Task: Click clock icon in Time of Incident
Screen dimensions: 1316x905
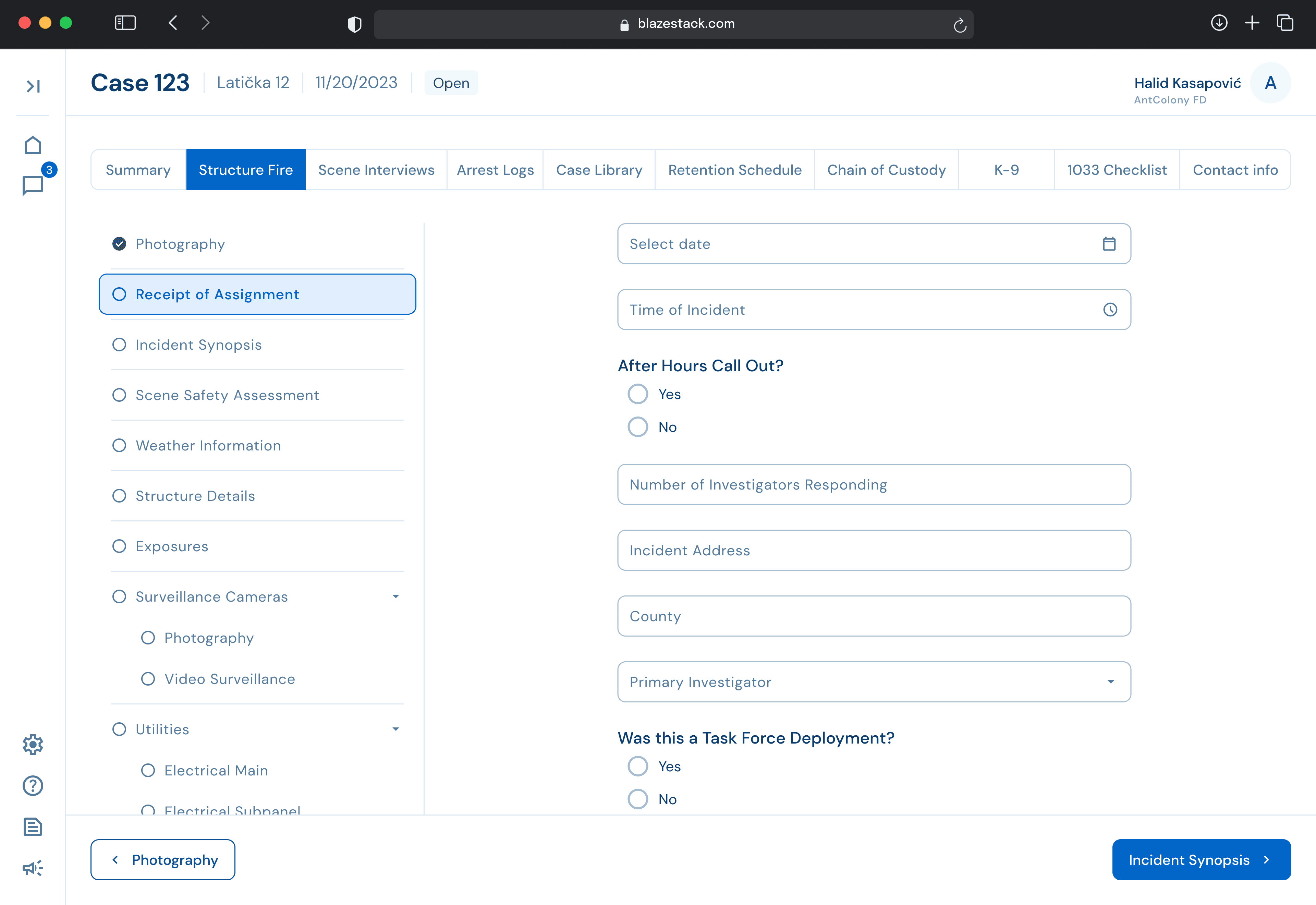Action: [1110, 310]
